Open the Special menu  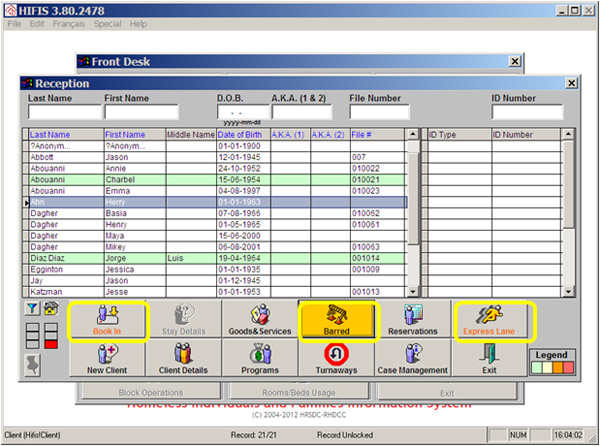coord(107,23)
